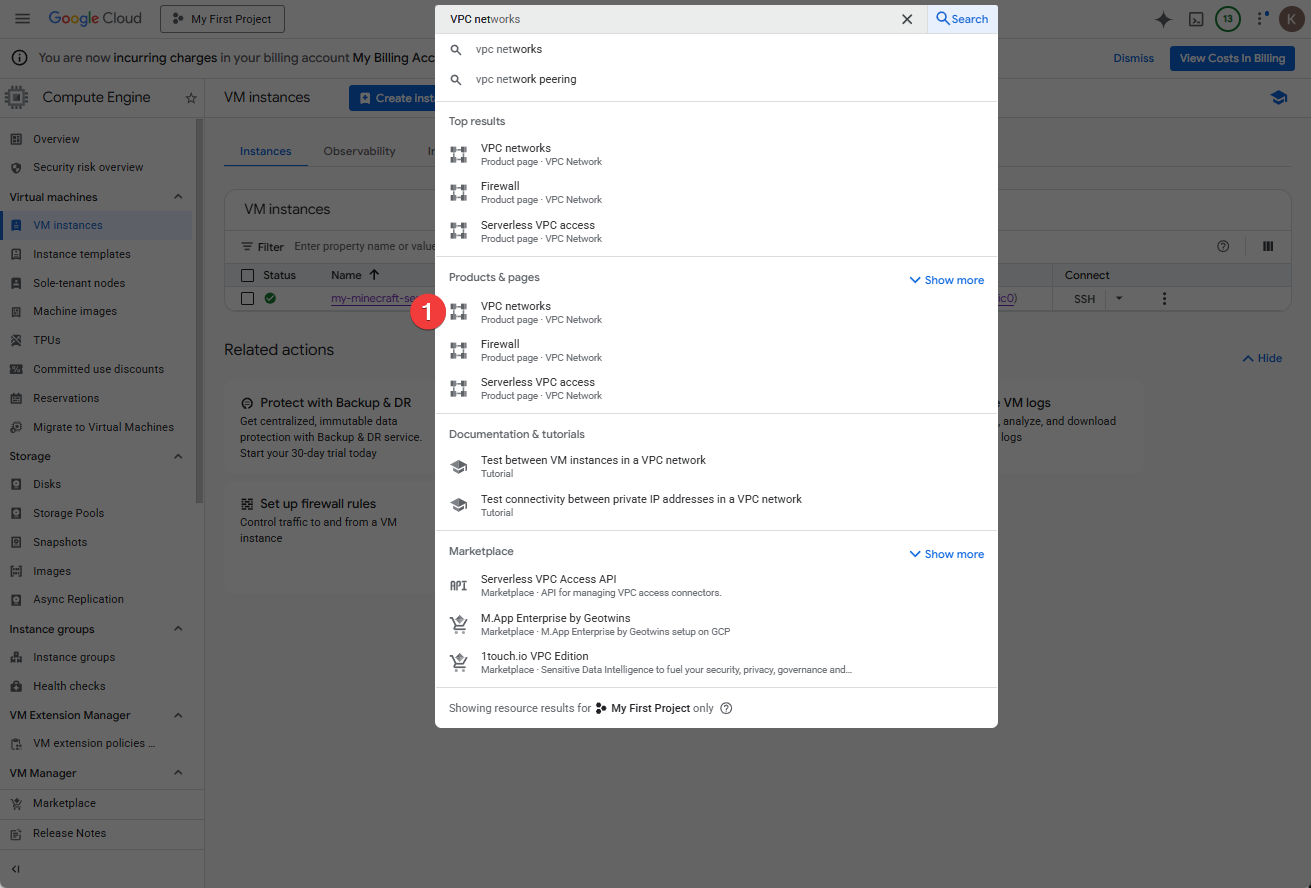This screenshot has width=1311, height=888.
Task: Click View Costs In Billing
Action: tap(1232, 58)
